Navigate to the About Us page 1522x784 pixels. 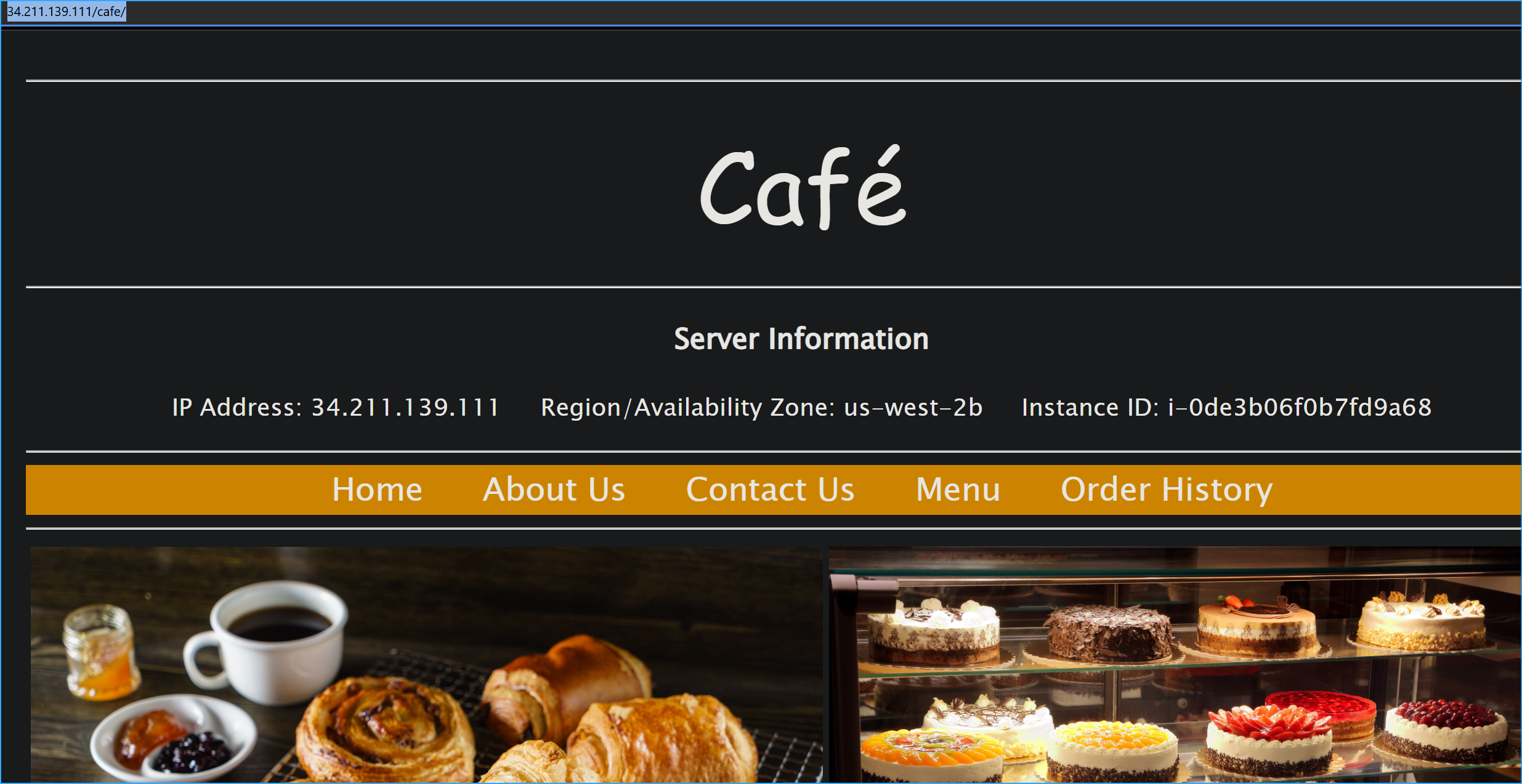click(x=554, y=490)
